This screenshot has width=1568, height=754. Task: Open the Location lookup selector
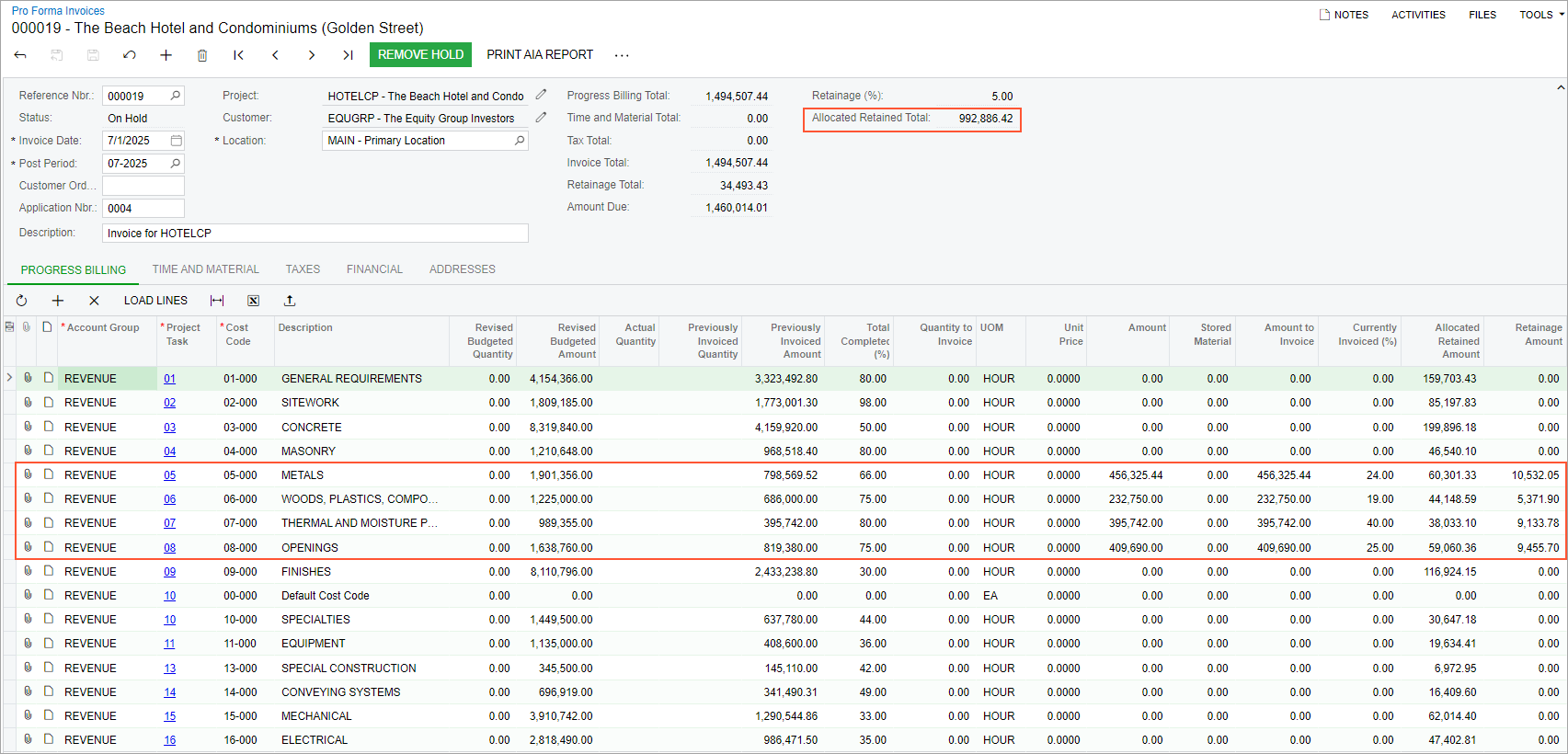click(x=520, y=141)
